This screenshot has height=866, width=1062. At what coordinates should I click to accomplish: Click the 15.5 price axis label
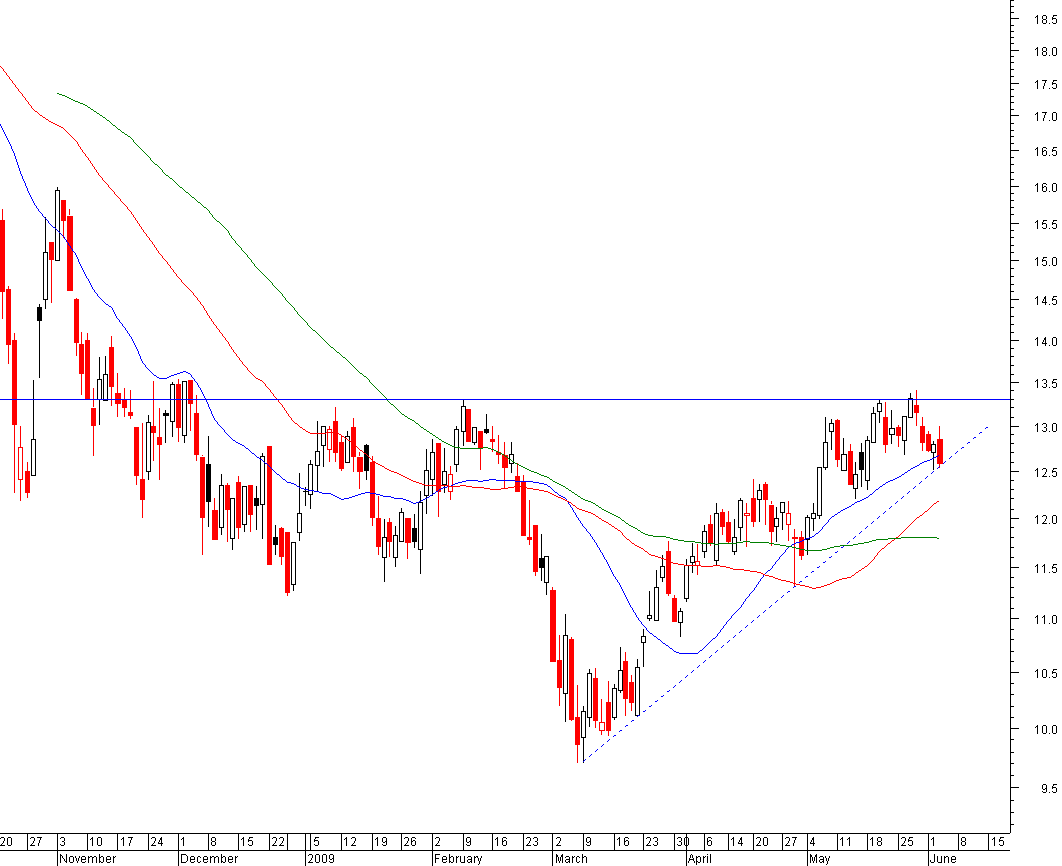click(1045, 225)
